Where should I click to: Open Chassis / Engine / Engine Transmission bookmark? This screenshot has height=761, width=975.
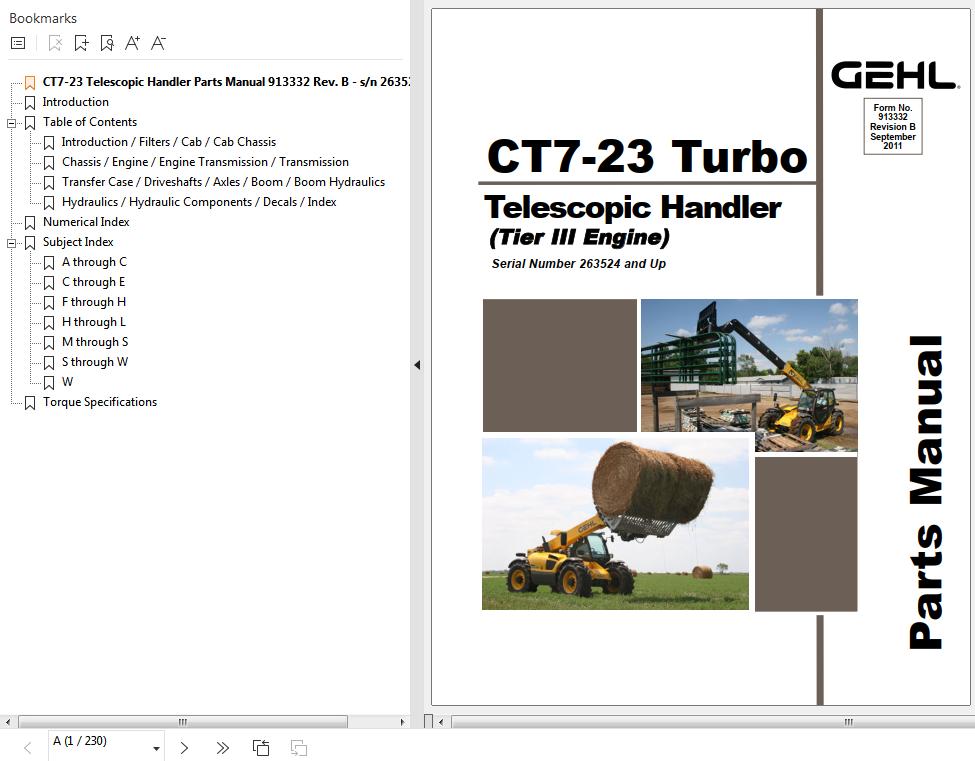[x=205, y=162]
